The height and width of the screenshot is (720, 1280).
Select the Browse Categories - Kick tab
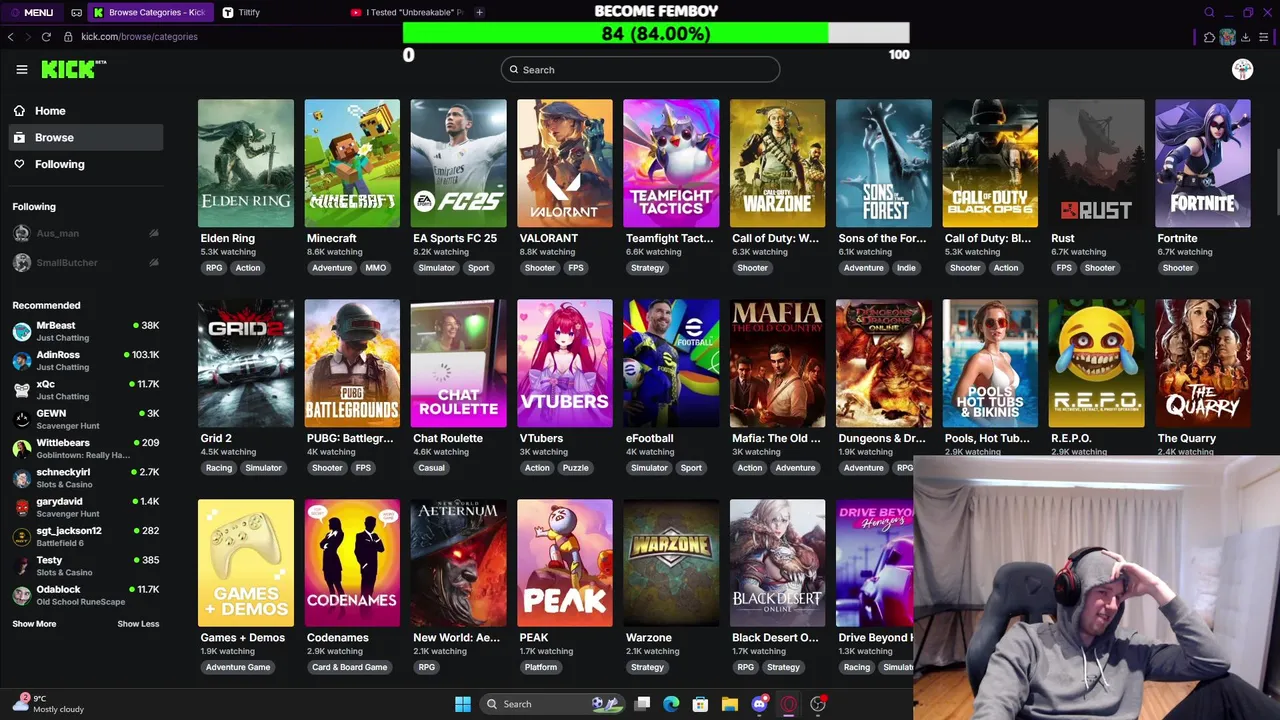[x=150, y=12]
